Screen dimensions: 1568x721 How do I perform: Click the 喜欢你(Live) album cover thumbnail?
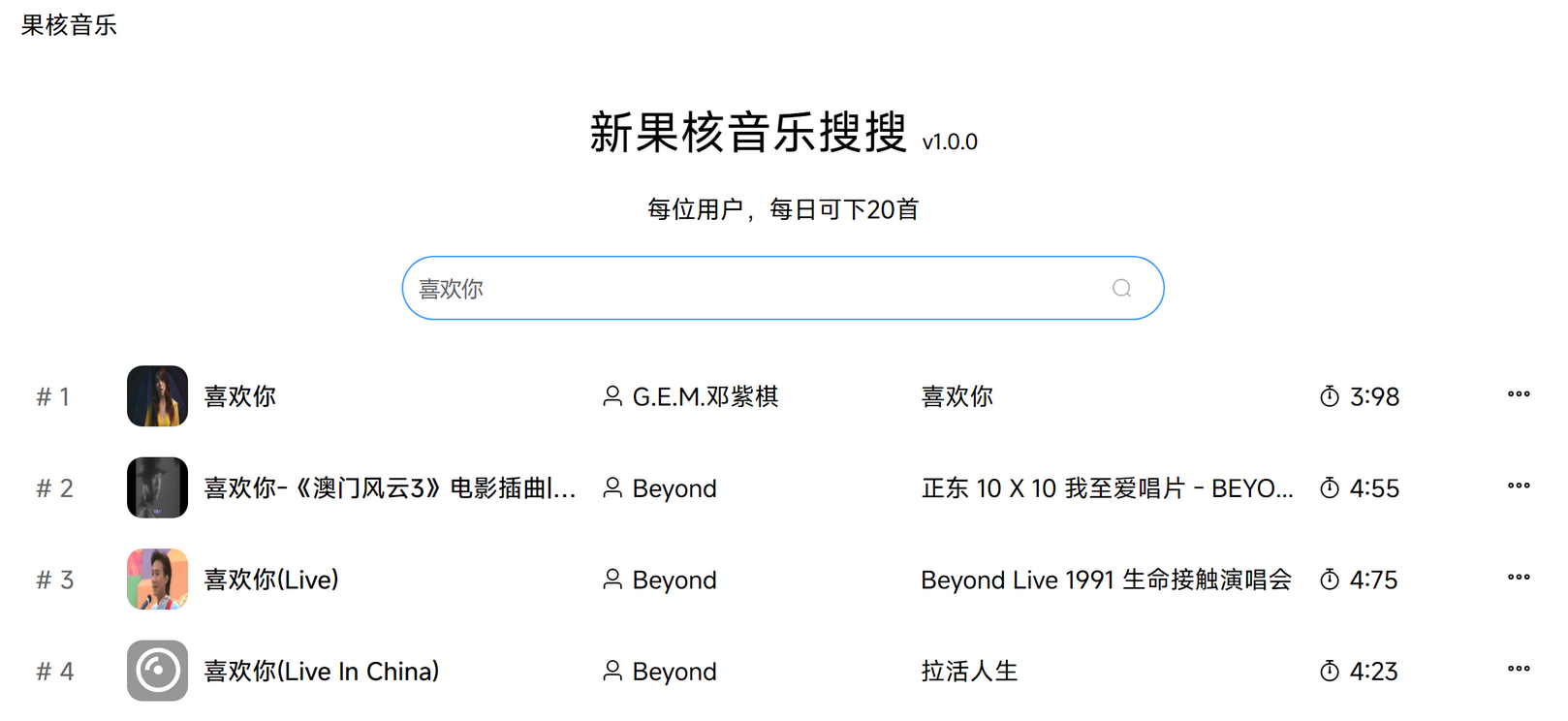tap(157, 579)
